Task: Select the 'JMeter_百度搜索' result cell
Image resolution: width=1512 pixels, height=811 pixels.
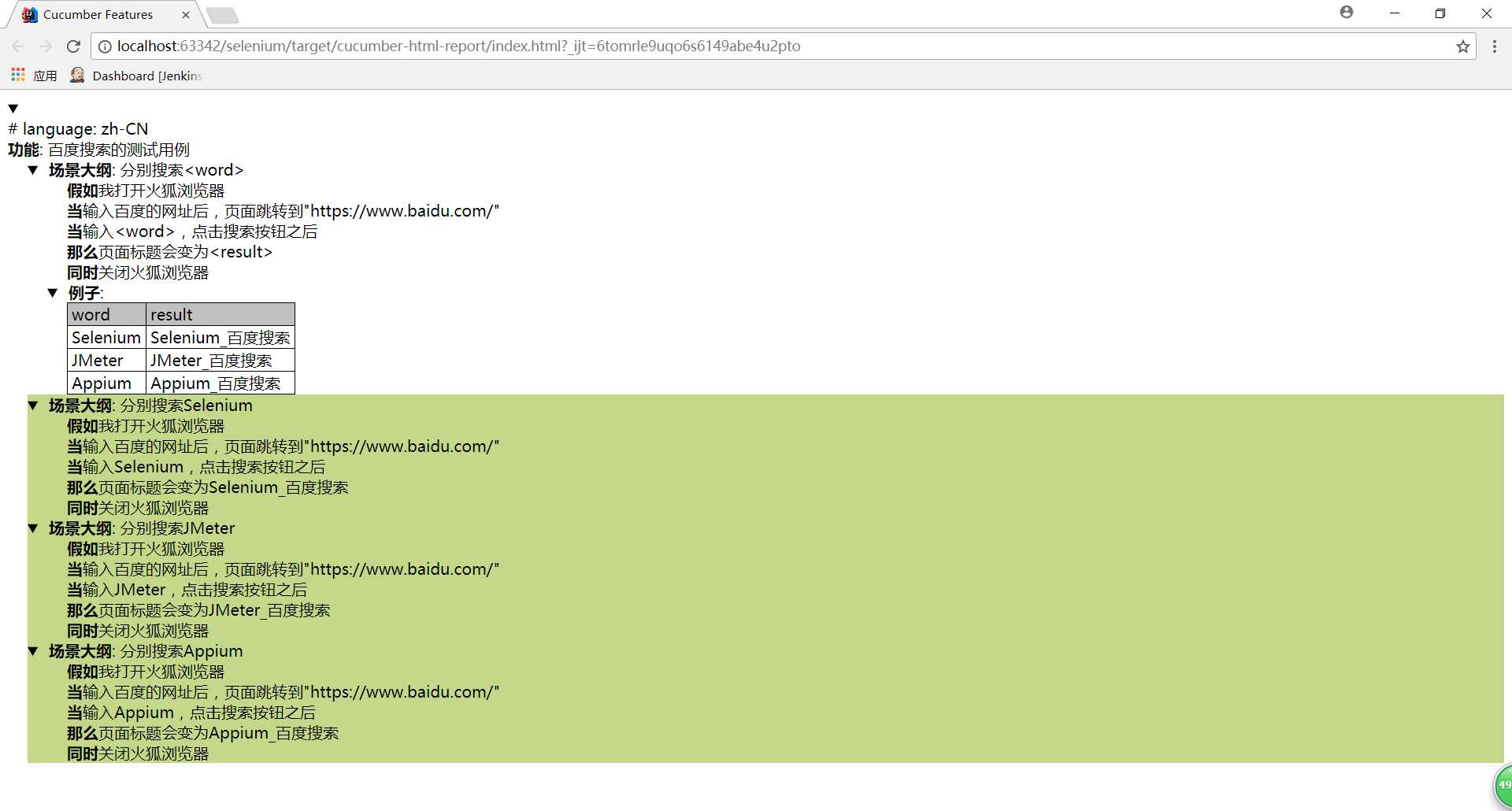Action: click(x=220, y=360)
